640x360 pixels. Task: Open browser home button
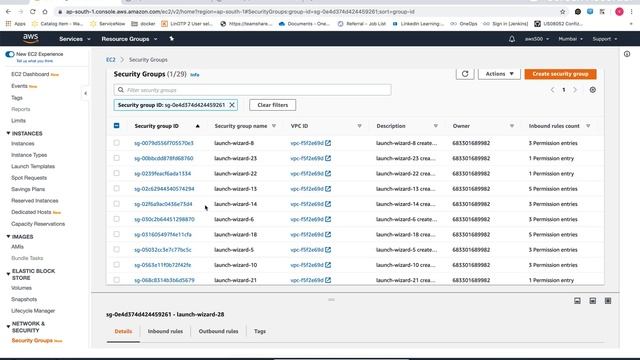click(45, 12)
